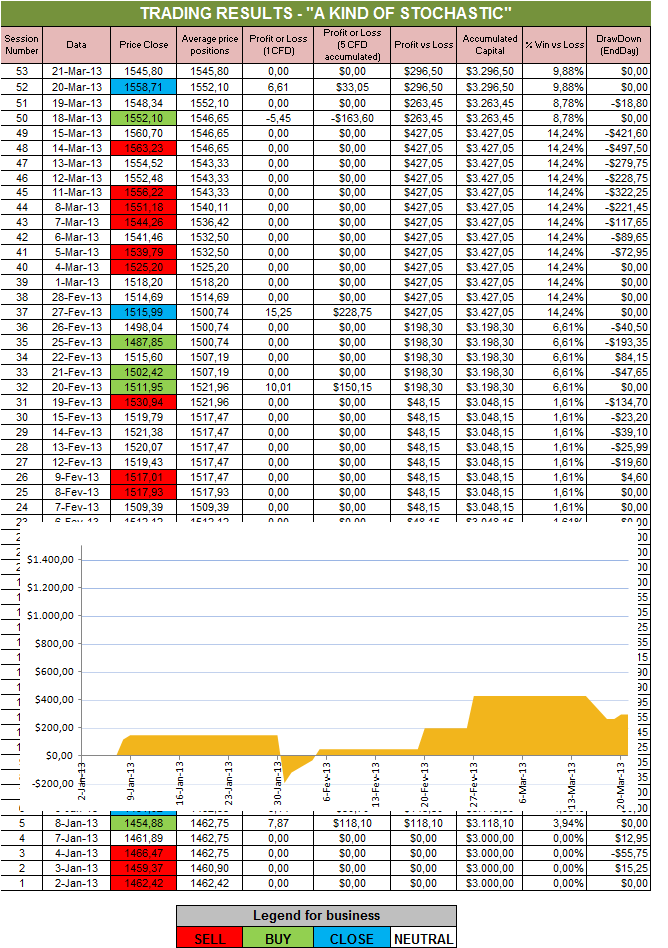The height and width of the screenshot is (948, 668).
Task: Select the $1.400,00 chart axis label
Action: click(50, 560)
